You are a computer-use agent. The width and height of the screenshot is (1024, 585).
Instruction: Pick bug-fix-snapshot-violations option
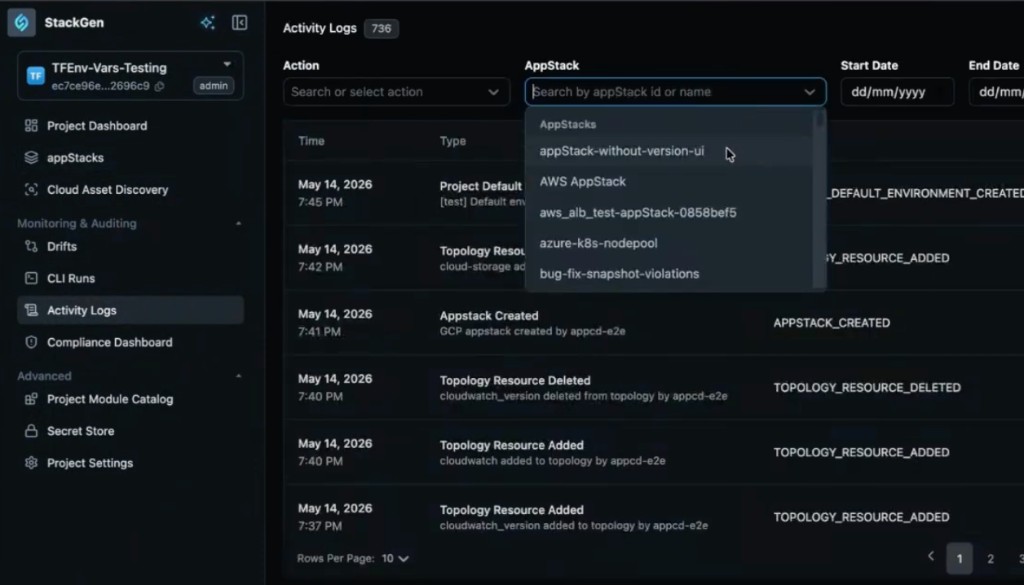(669, 274)
